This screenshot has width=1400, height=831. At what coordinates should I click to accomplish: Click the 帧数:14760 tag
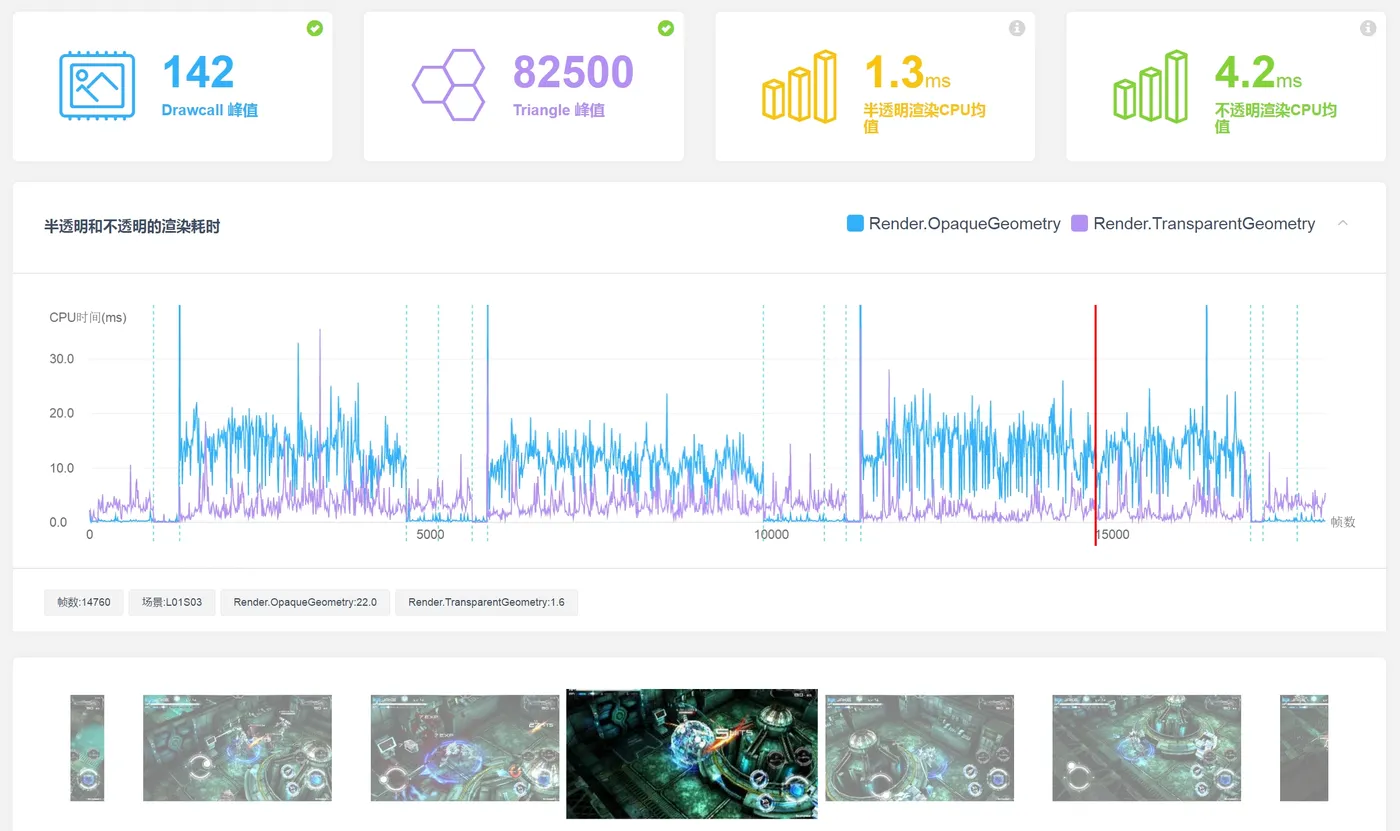click(84, 602)
